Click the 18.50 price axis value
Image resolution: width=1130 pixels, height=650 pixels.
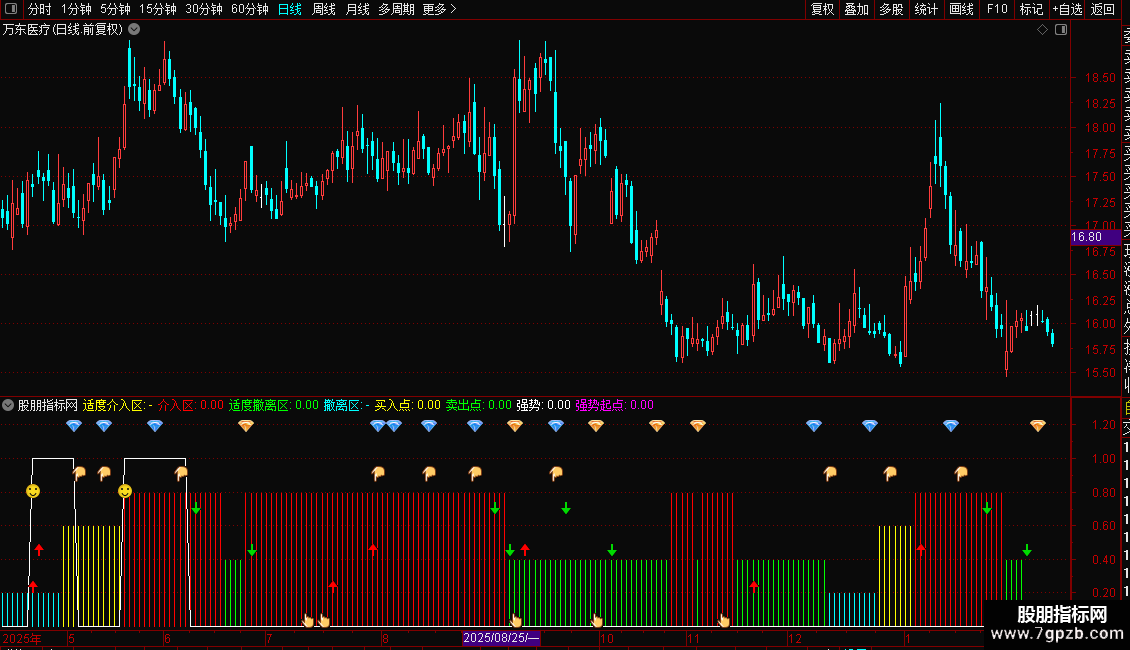[1100, 78]
